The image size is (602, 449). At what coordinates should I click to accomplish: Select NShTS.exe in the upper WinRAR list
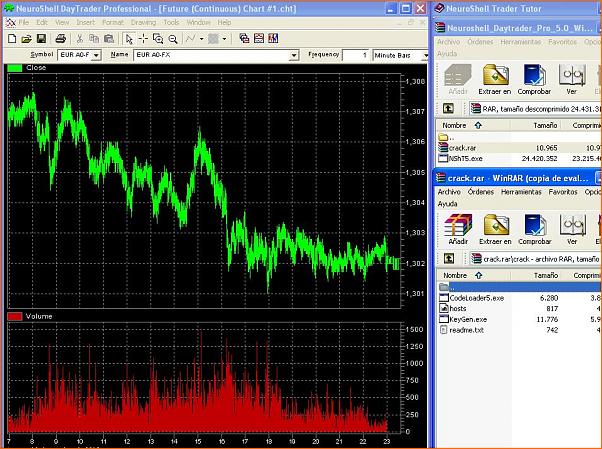465,159
